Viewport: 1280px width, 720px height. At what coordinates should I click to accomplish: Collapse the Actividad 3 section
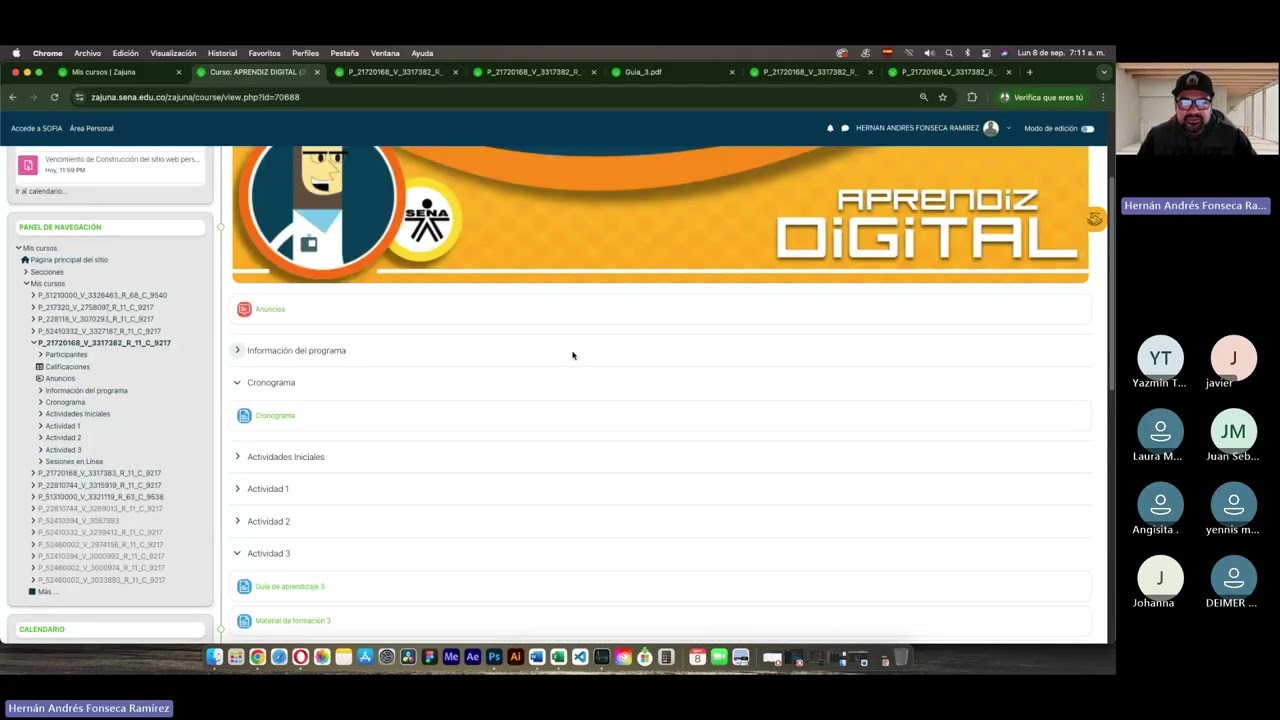(x=237, y=553)
